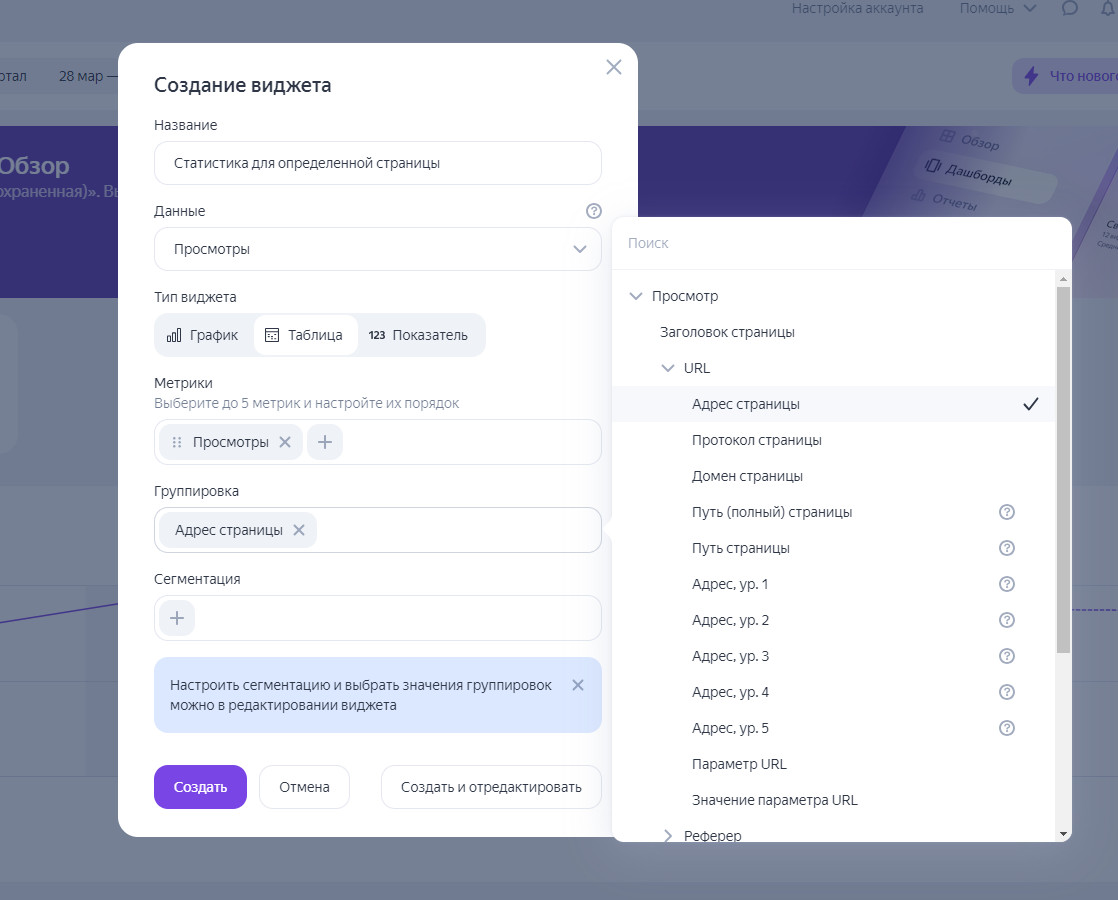Screen dimensions: 1118x900
Task: Select the Показатель widget type
Action: point(418,335)
